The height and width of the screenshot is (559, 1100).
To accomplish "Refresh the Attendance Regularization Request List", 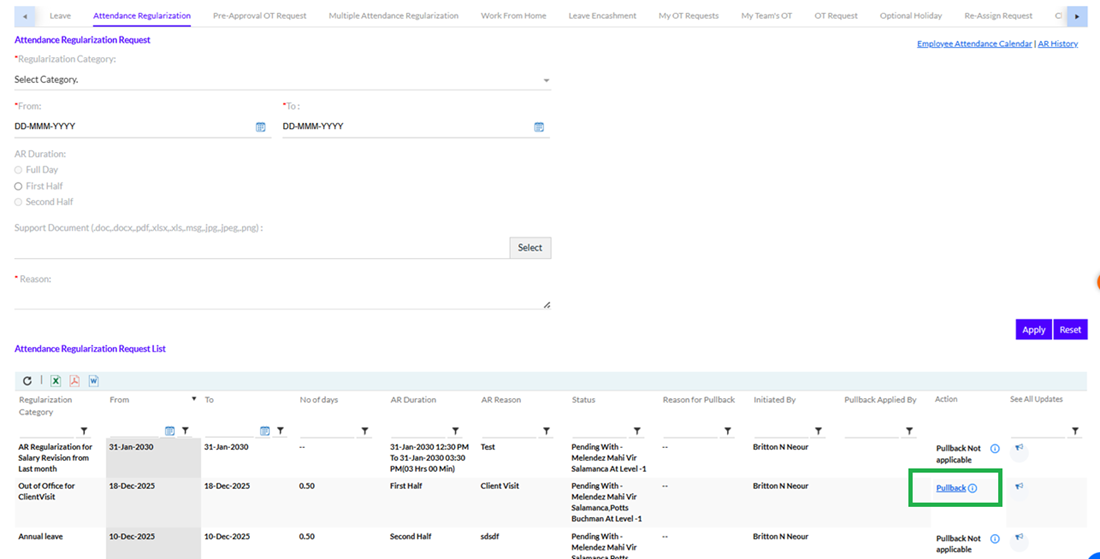I will pos(28,381).
